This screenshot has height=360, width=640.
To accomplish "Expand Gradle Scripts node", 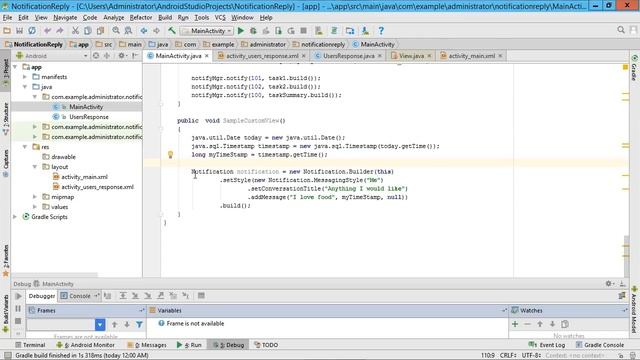I will [15, 217].
